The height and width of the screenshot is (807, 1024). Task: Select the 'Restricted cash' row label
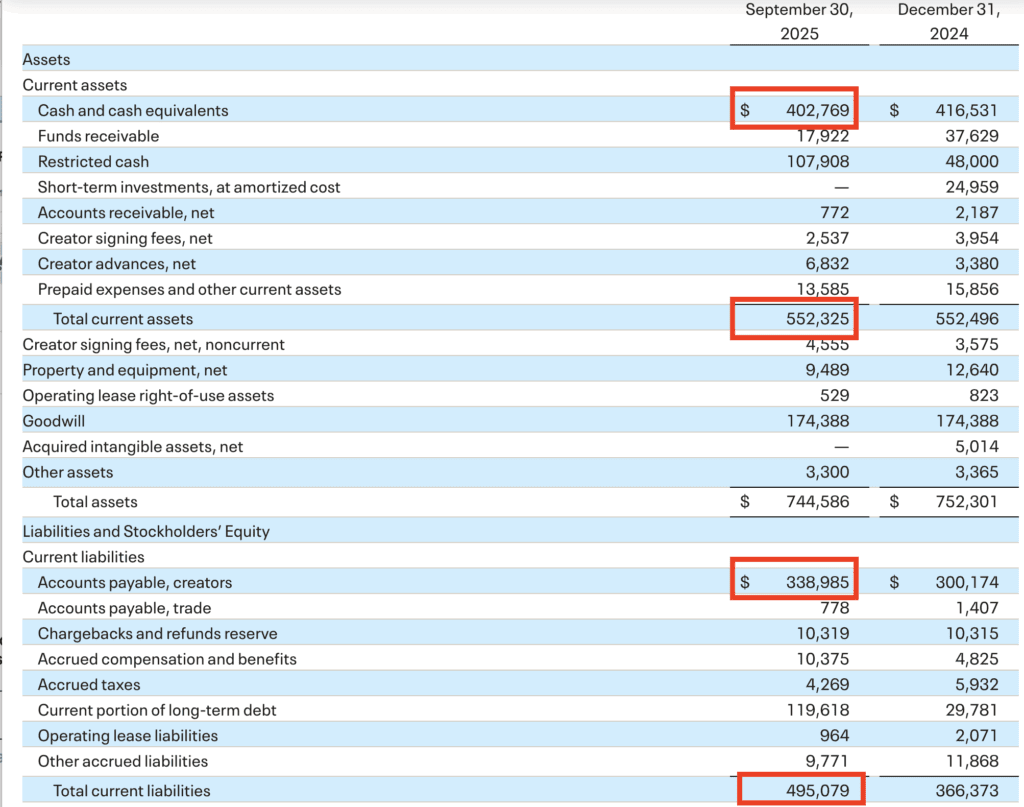click(x=93, y=161)
